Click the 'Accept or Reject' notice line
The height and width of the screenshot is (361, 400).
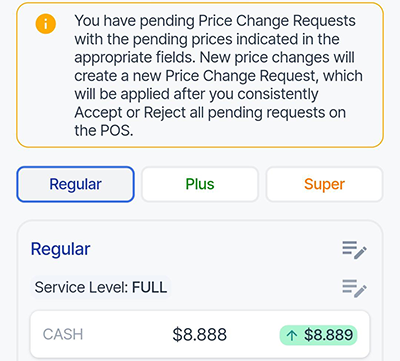click(210, 113)
